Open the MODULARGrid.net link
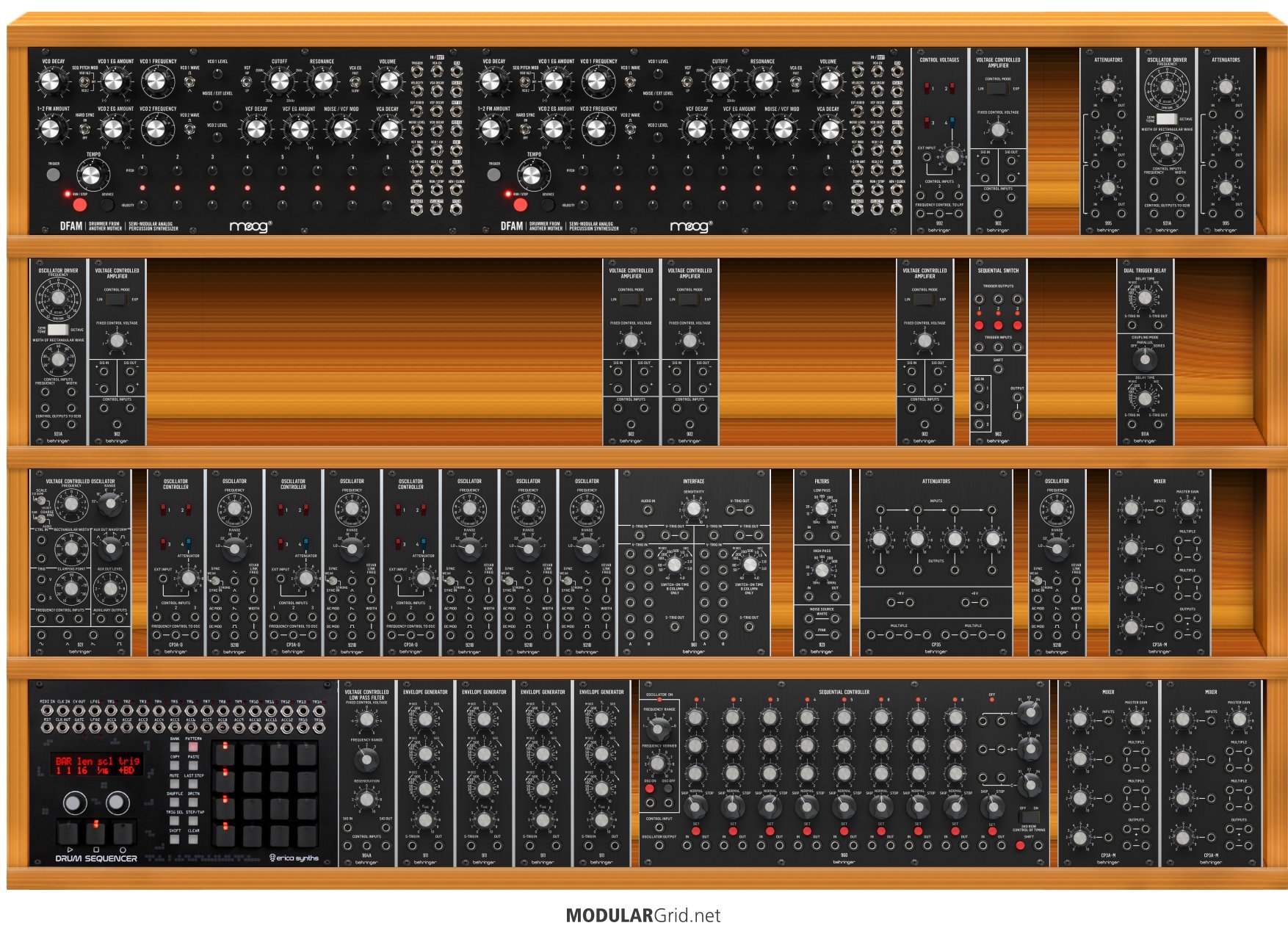Image resolution: width=1288 pixels, height=931 pixels. [643, 916]
